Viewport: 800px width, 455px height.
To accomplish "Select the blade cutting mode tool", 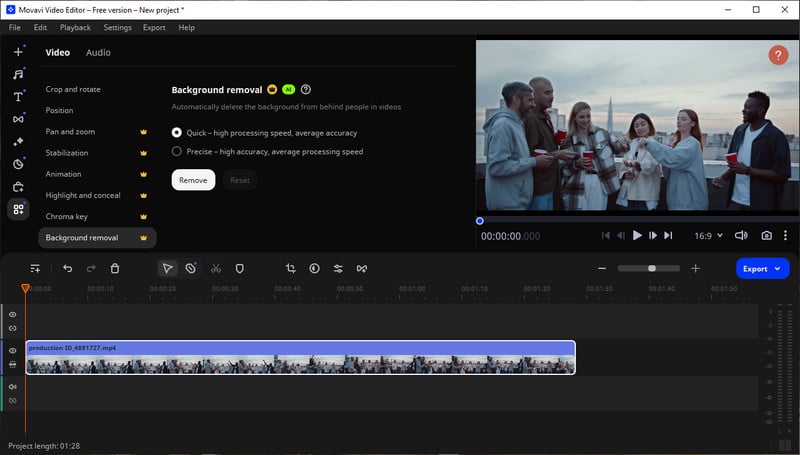I will (x=191, y=268).
